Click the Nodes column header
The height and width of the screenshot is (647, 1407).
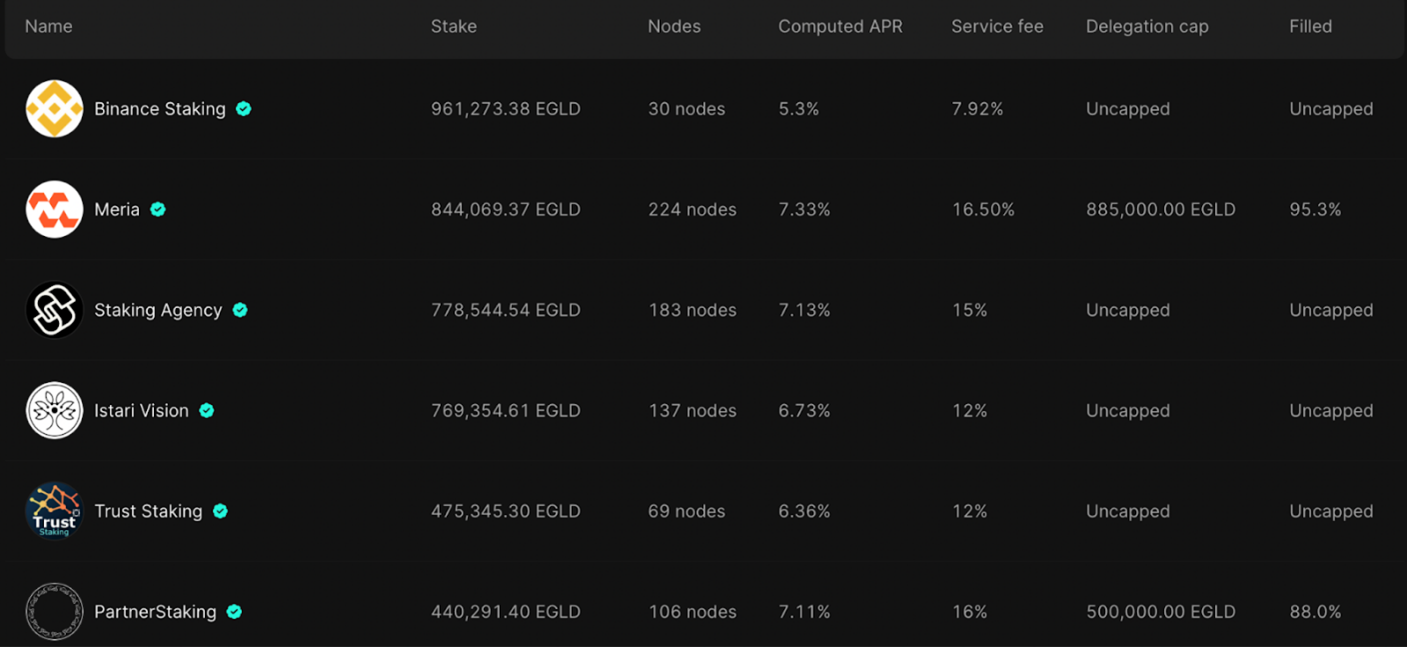(x=674, y=27)
